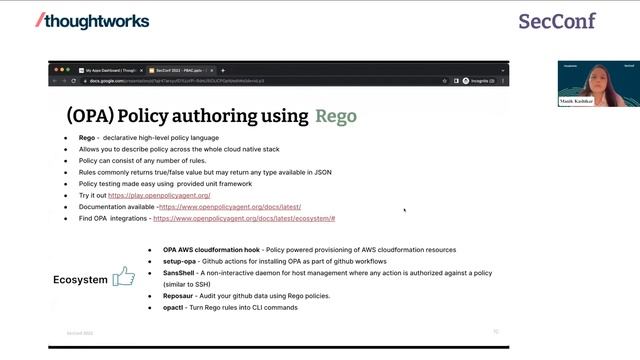Image resolution: width=640 pixels, height=360 pixels.
Task: Click the thoughtworks logo
Action: (x=92, y=21)
